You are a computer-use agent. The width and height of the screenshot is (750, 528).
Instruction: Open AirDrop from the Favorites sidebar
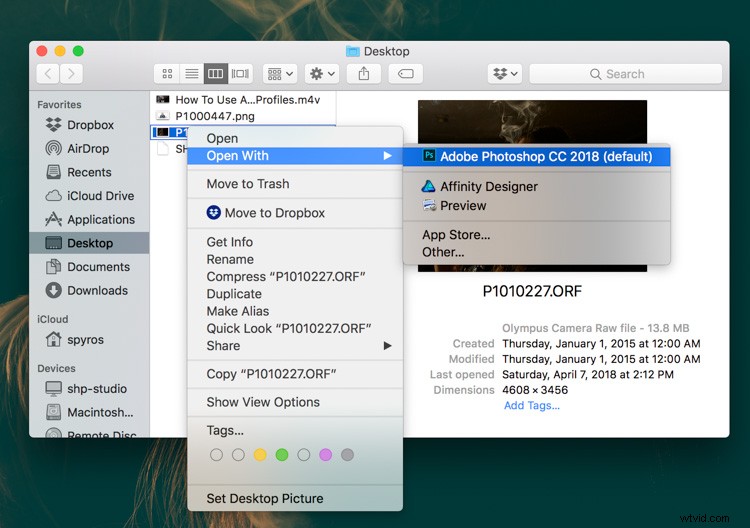point(53,149)
